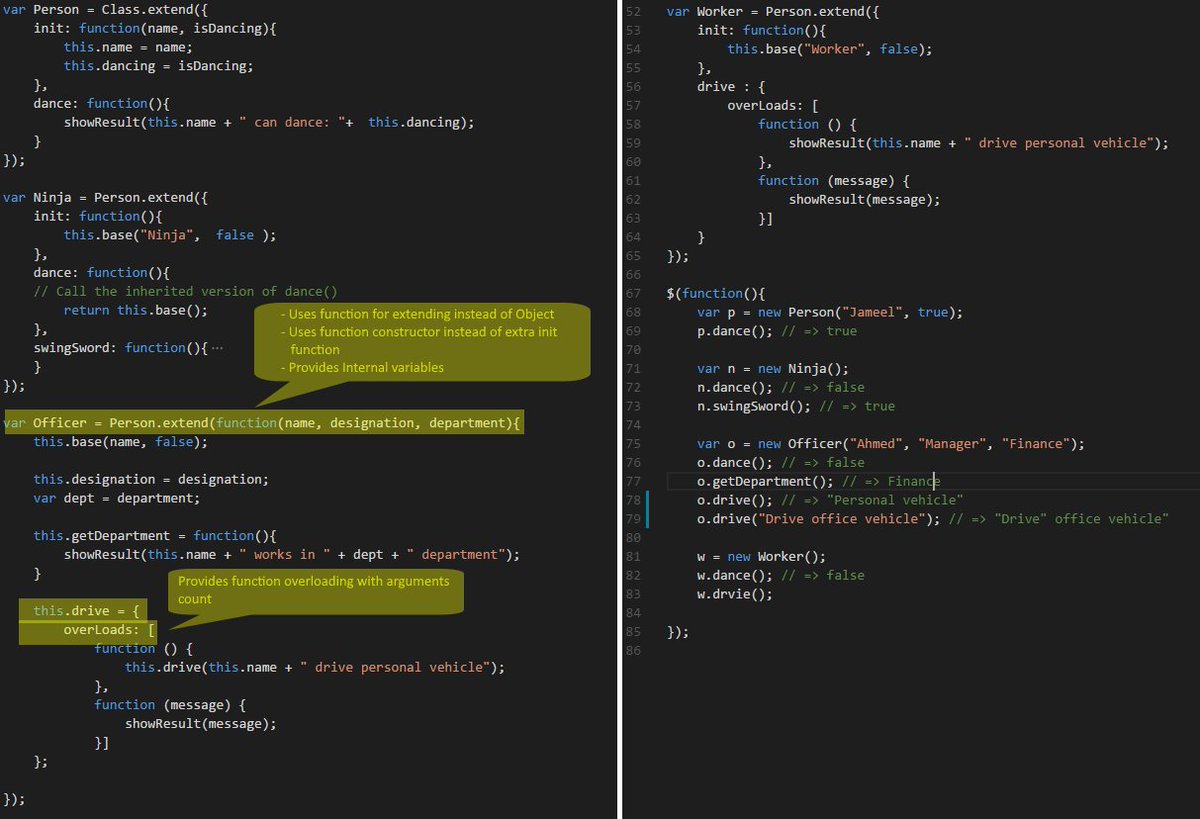Click 'overLoads: [' in the Officer pane
The height and width of the screenshot is (819, 1200).
[110, 630]
